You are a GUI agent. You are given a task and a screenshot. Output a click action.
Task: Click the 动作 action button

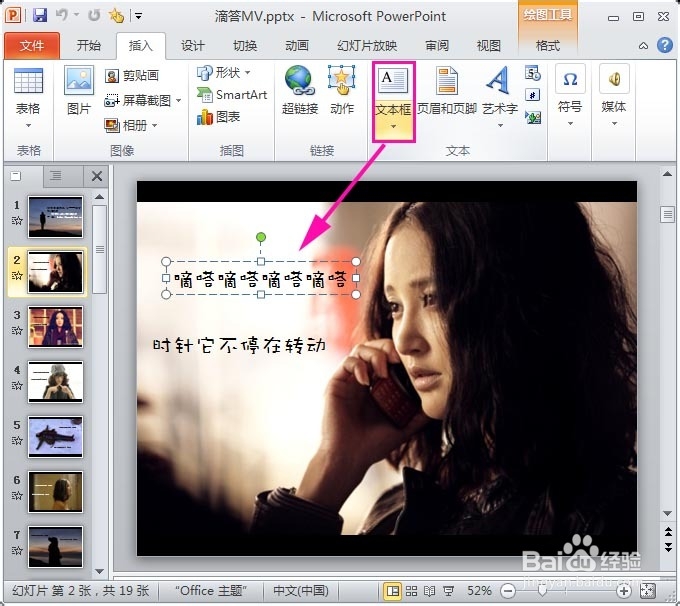point(342,90)
